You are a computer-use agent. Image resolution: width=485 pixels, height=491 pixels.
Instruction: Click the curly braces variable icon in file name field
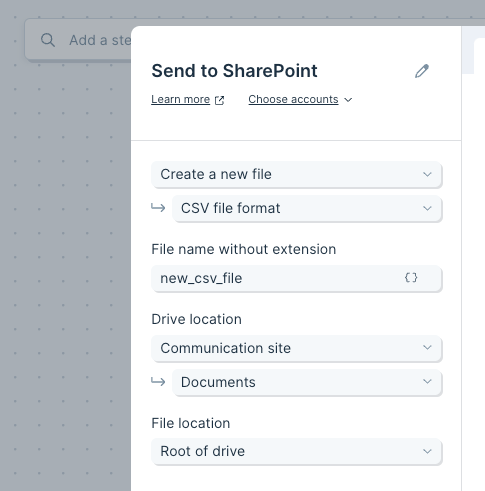[x=411, y=278]
